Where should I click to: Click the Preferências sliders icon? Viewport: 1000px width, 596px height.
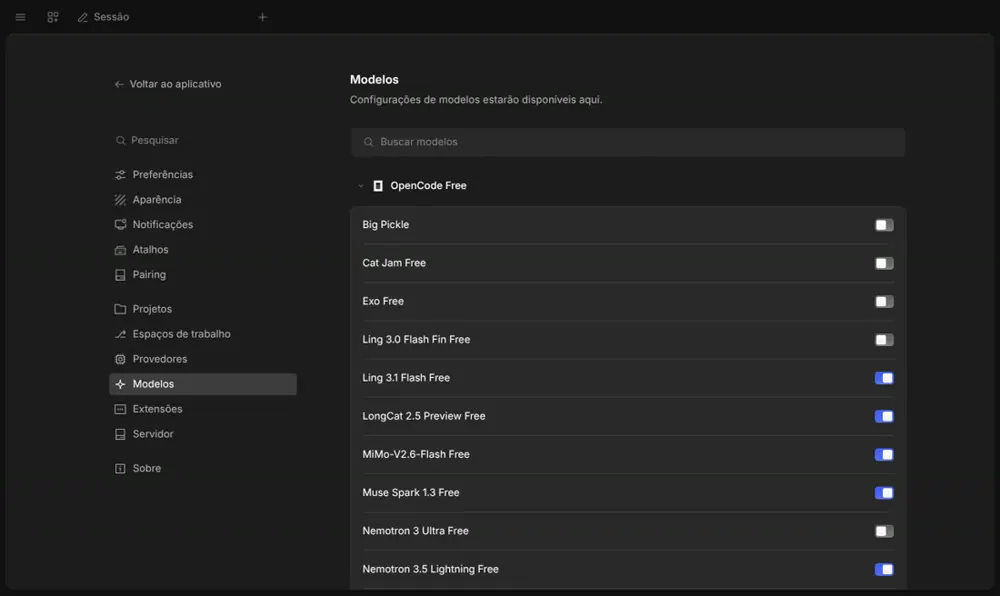(x=120, y=175)
